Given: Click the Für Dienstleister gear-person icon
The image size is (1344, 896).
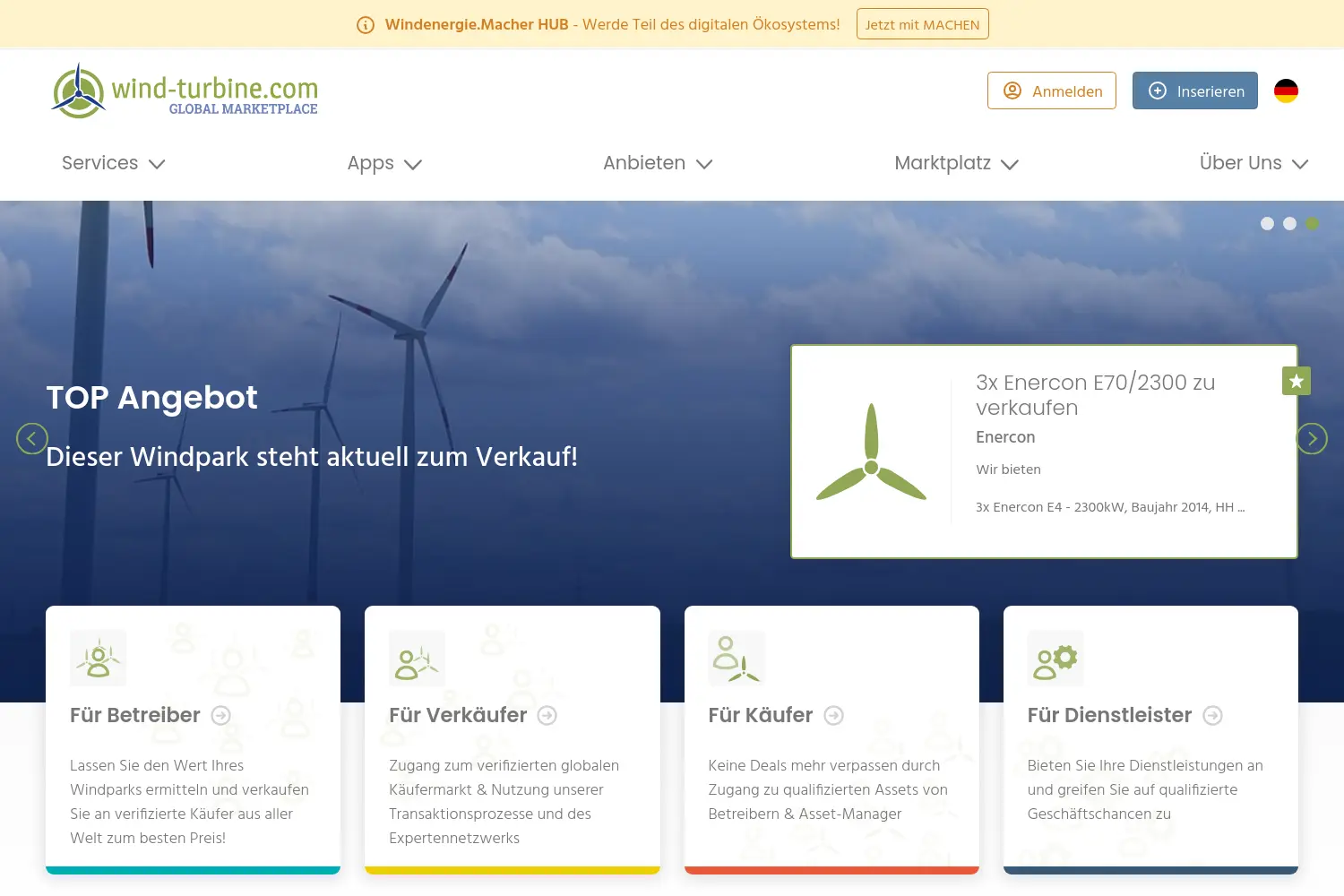Looking at the screenshot, I should 1055,659.
